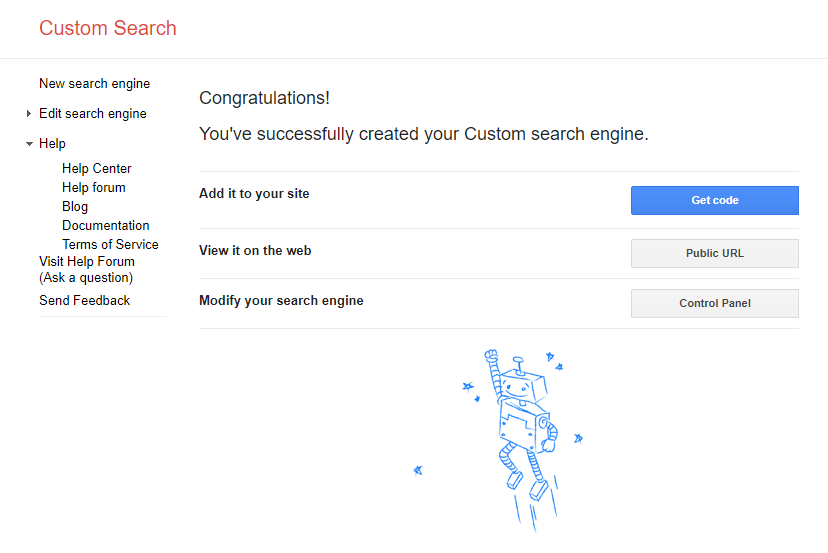View the Terms of Service

click(x=110, y=245)
